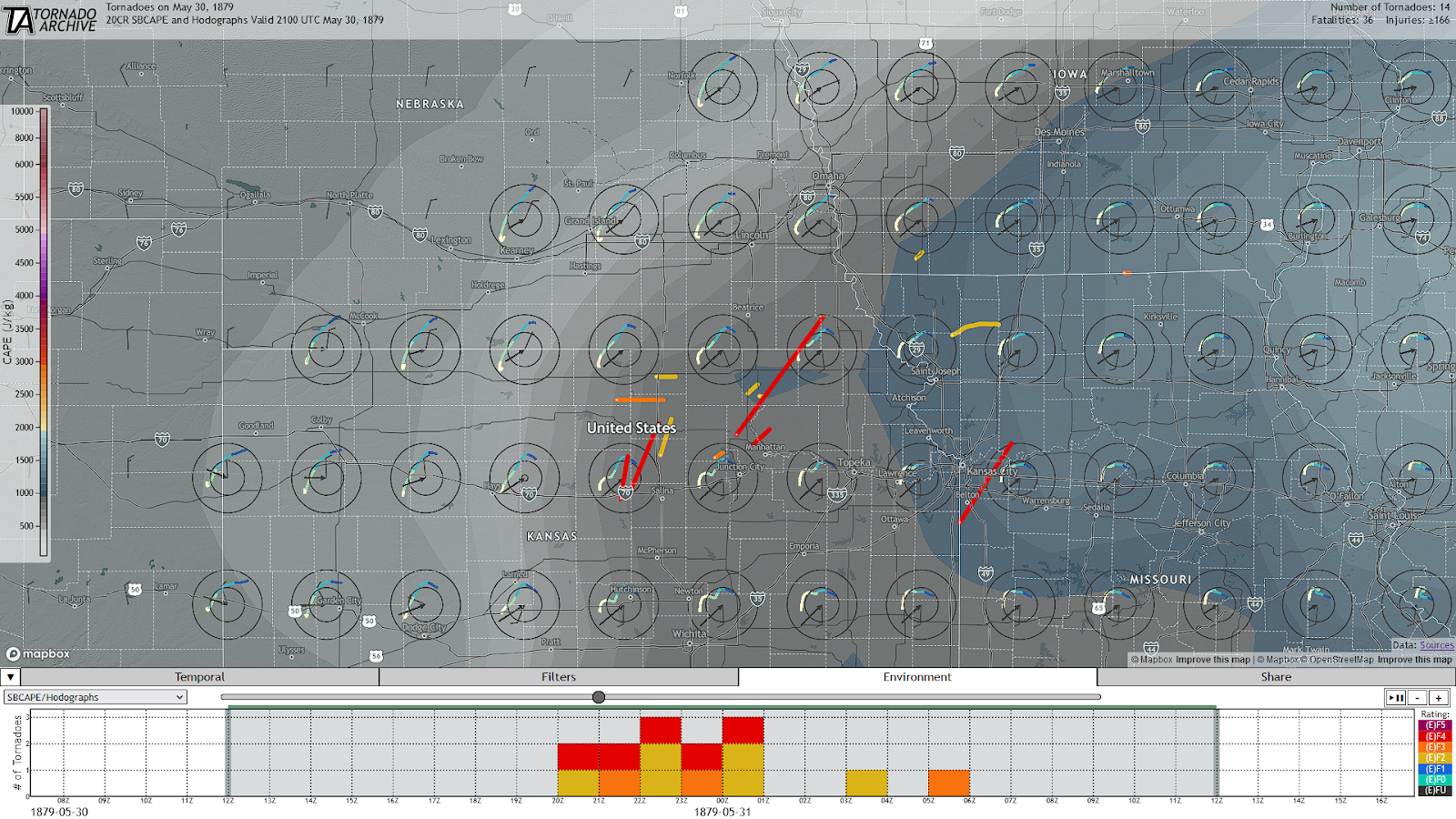Select the hodograph at Grand Island
Image resolution: width=1456 pixels, height=819 pixels.
[x=623, y=219]
